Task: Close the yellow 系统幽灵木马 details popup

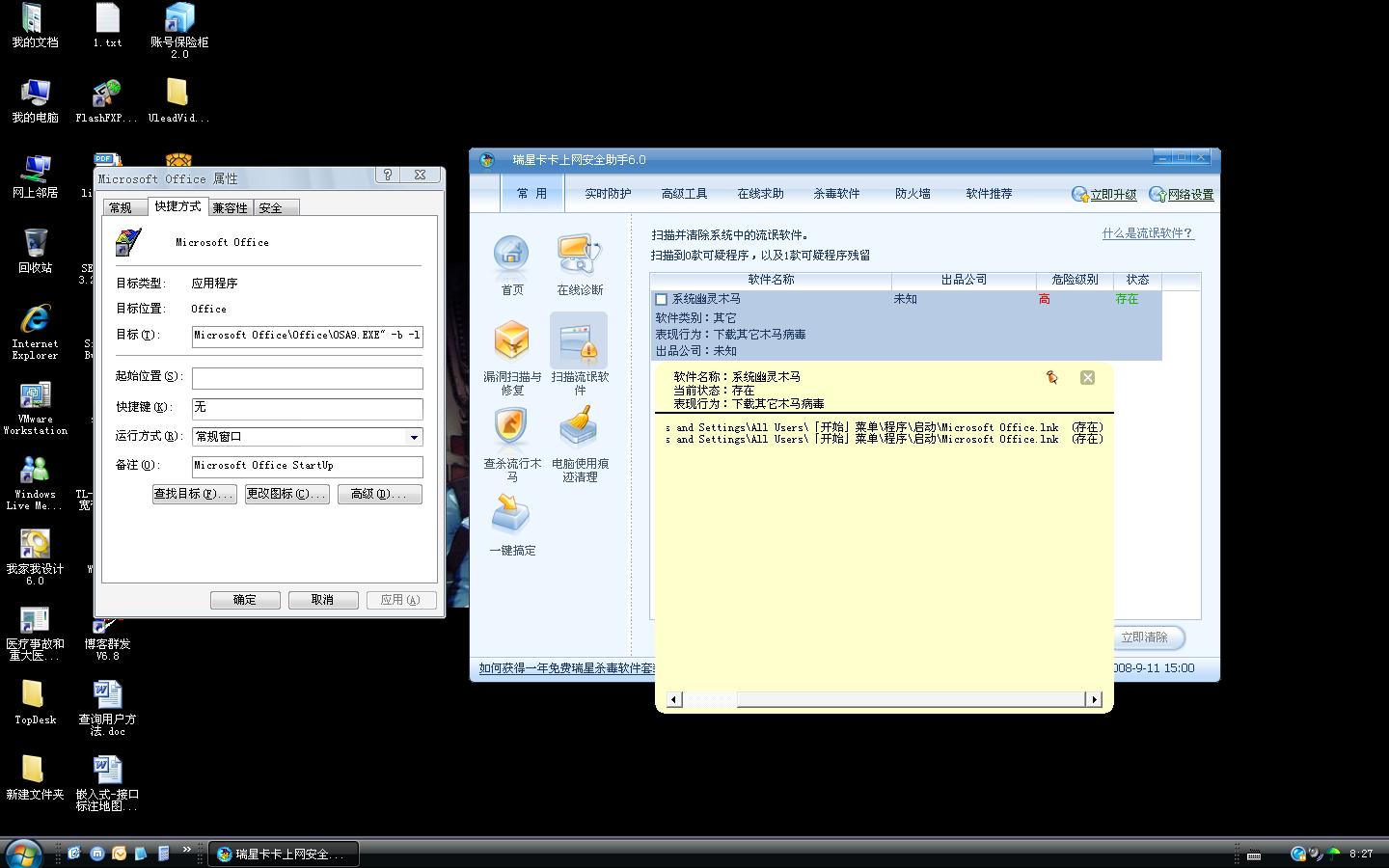Action: (x=1087, y=377)
